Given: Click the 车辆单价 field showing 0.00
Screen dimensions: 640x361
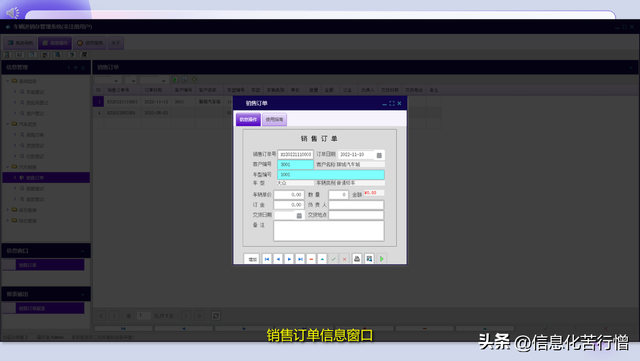Looking at the screenshot, I should pyautogui.click(x=289, y=195).
